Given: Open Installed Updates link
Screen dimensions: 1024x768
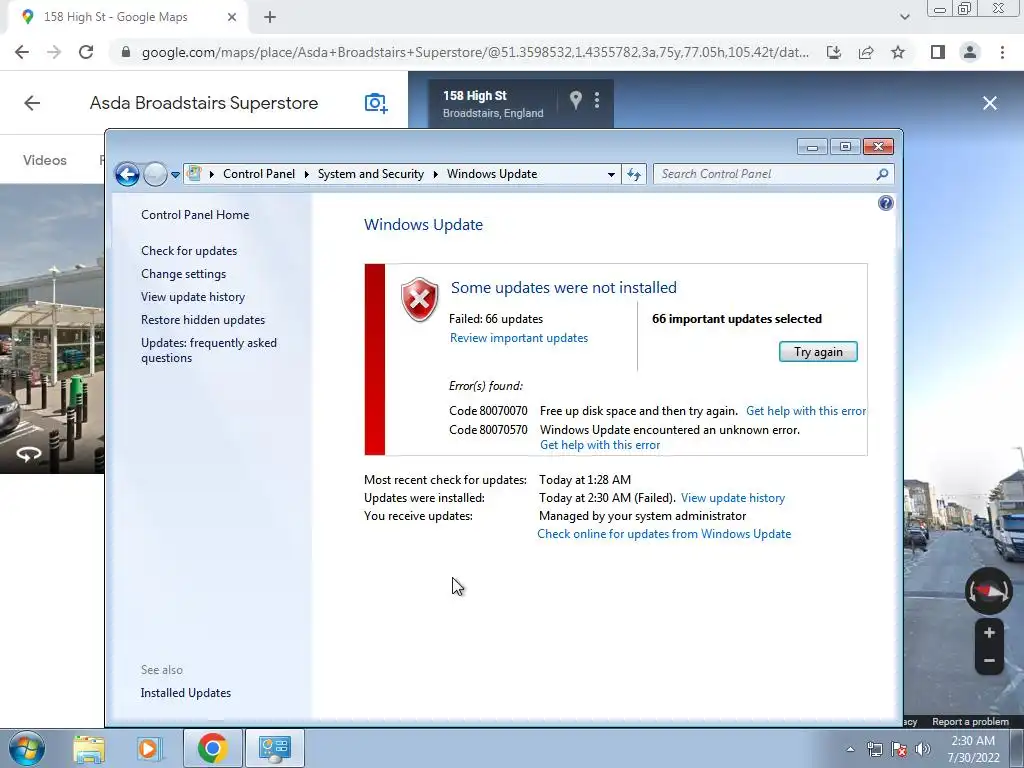Looking at the screenshot, I should point(185,693).
